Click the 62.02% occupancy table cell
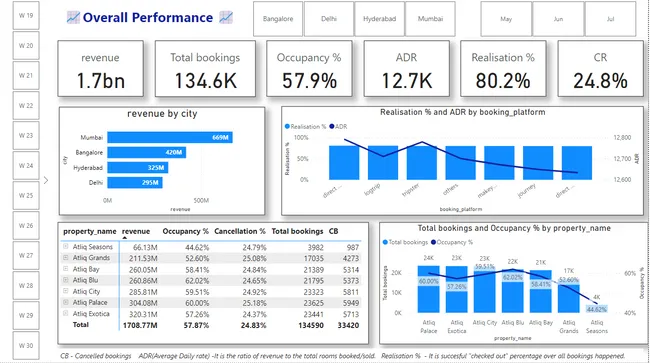 pos(196,281)
